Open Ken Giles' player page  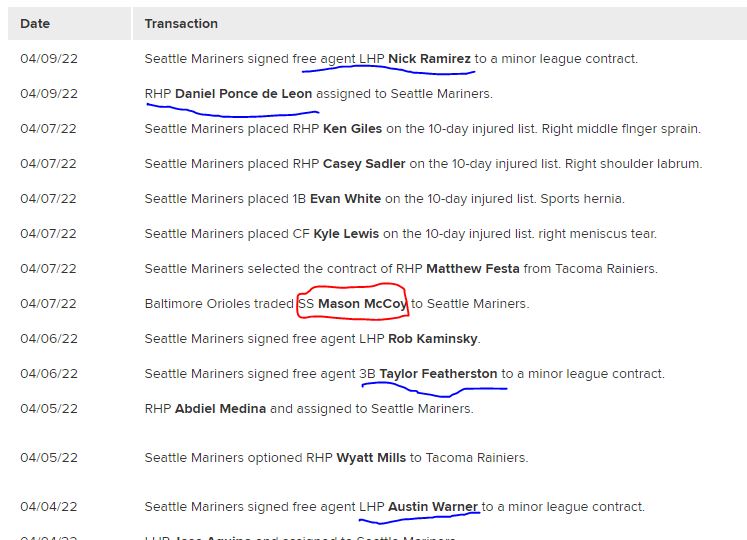point(349,129)
